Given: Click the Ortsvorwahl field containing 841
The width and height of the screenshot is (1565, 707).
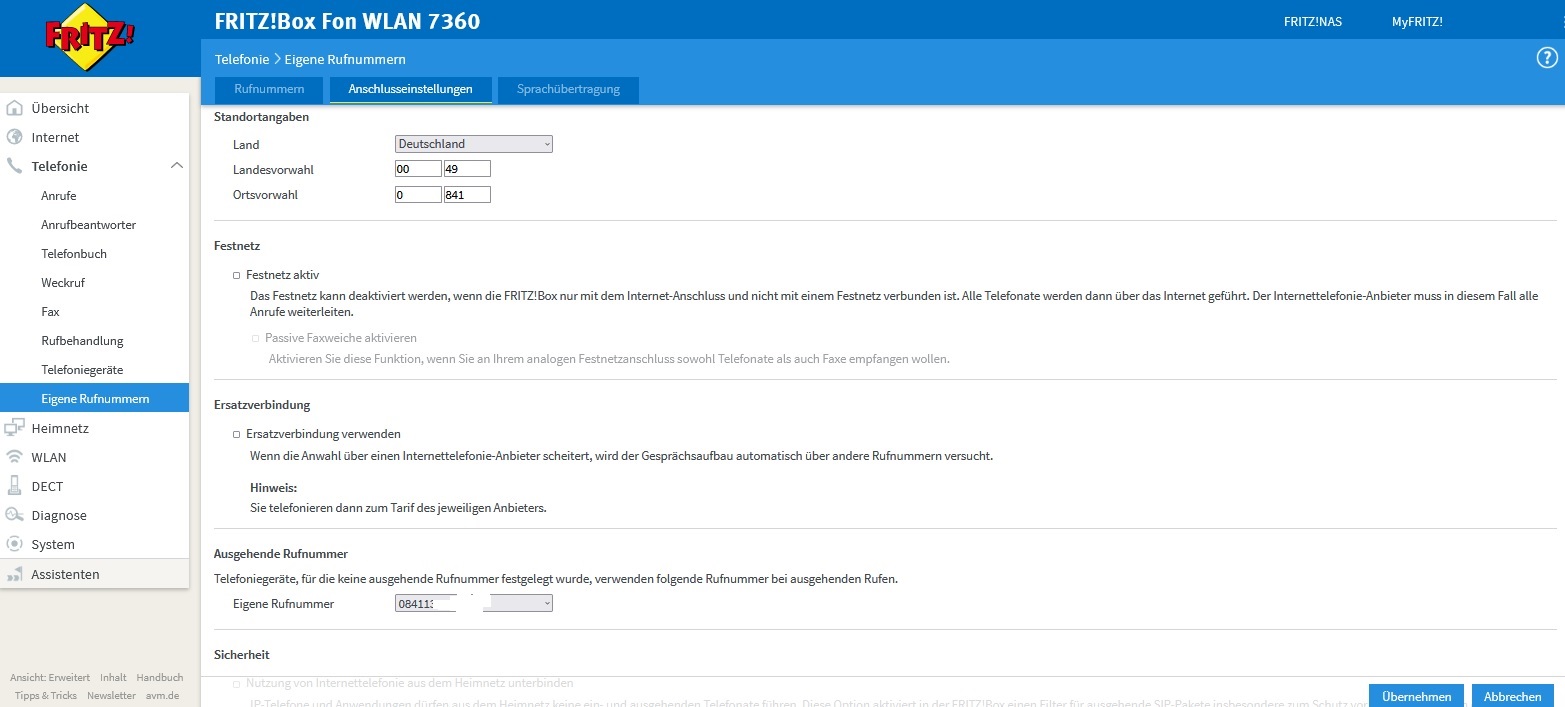Looking at the screenshot, I should [x=467, y=195].
